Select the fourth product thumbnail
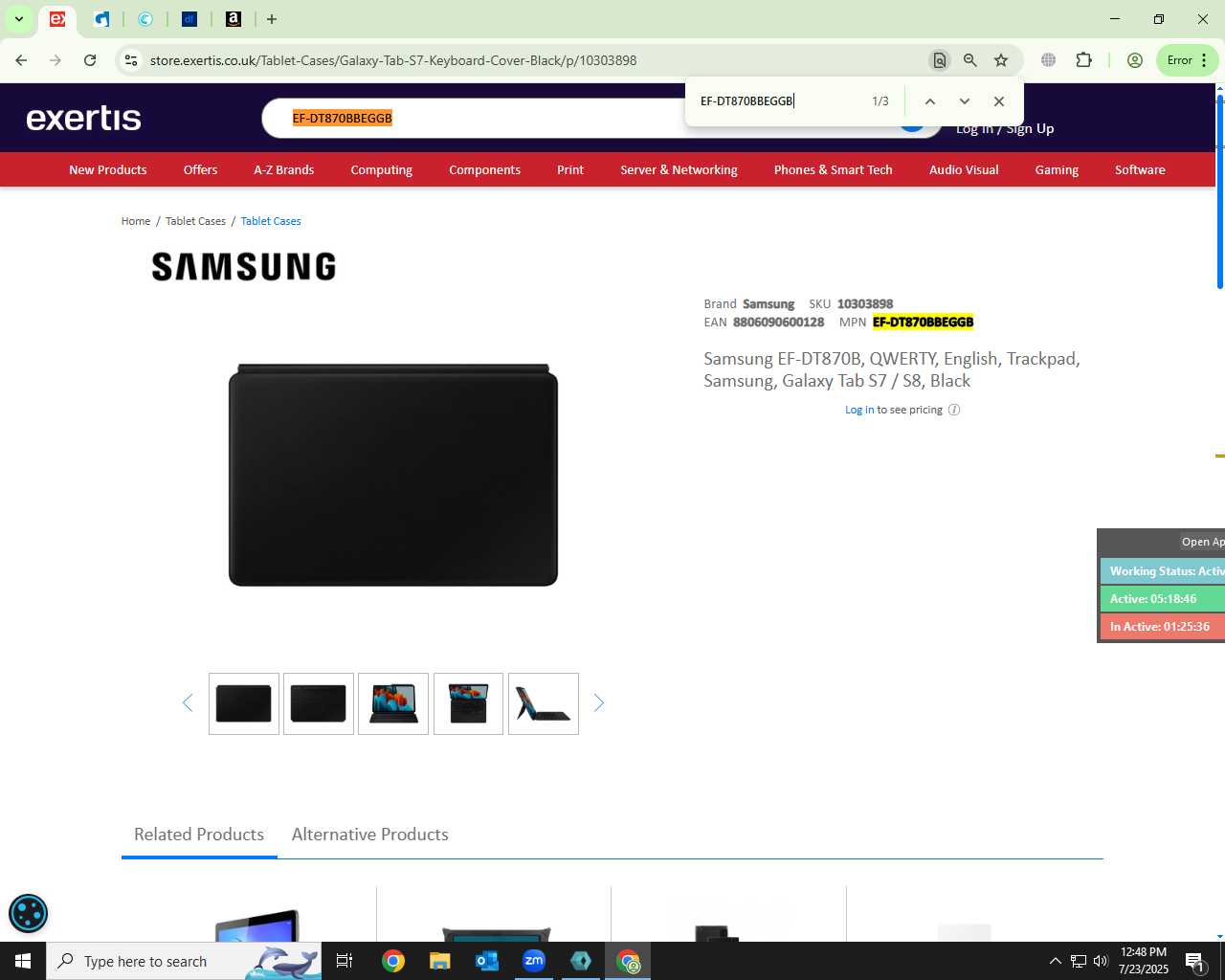The height and width of the screenshot is (980, 1225). [x=468, y=704]
